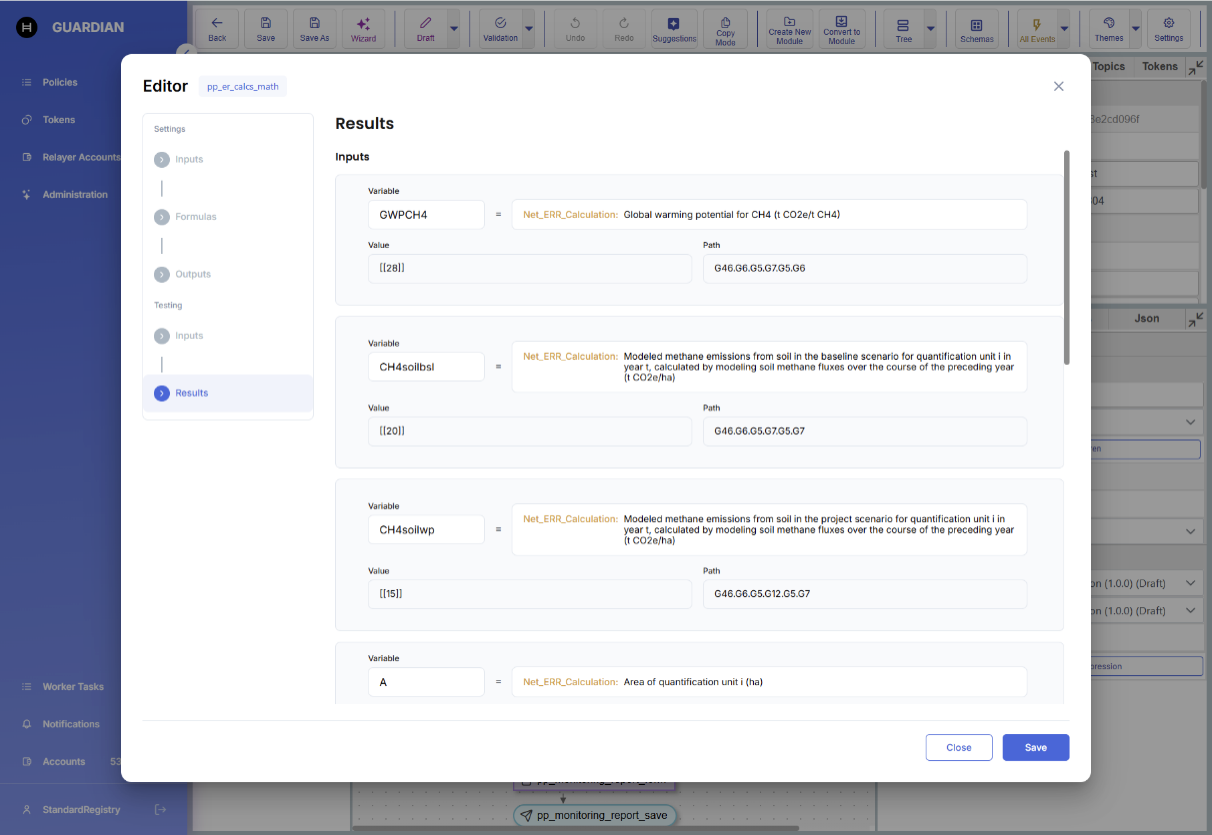This screenshot has height=835, width=1212.
Task: Open Policies in the sidebar
Action: (x=60, y=82)
